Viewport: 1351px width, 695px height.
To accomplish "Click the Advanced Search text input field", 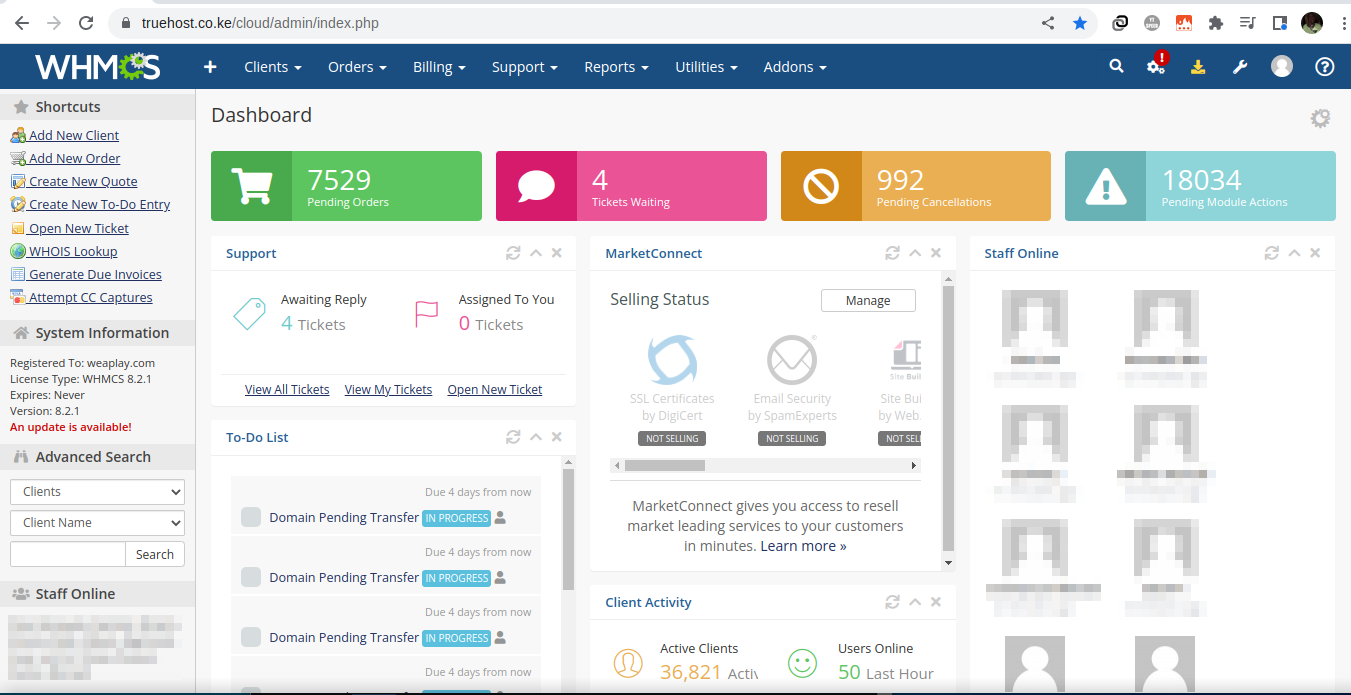I will tap(67, 553).
